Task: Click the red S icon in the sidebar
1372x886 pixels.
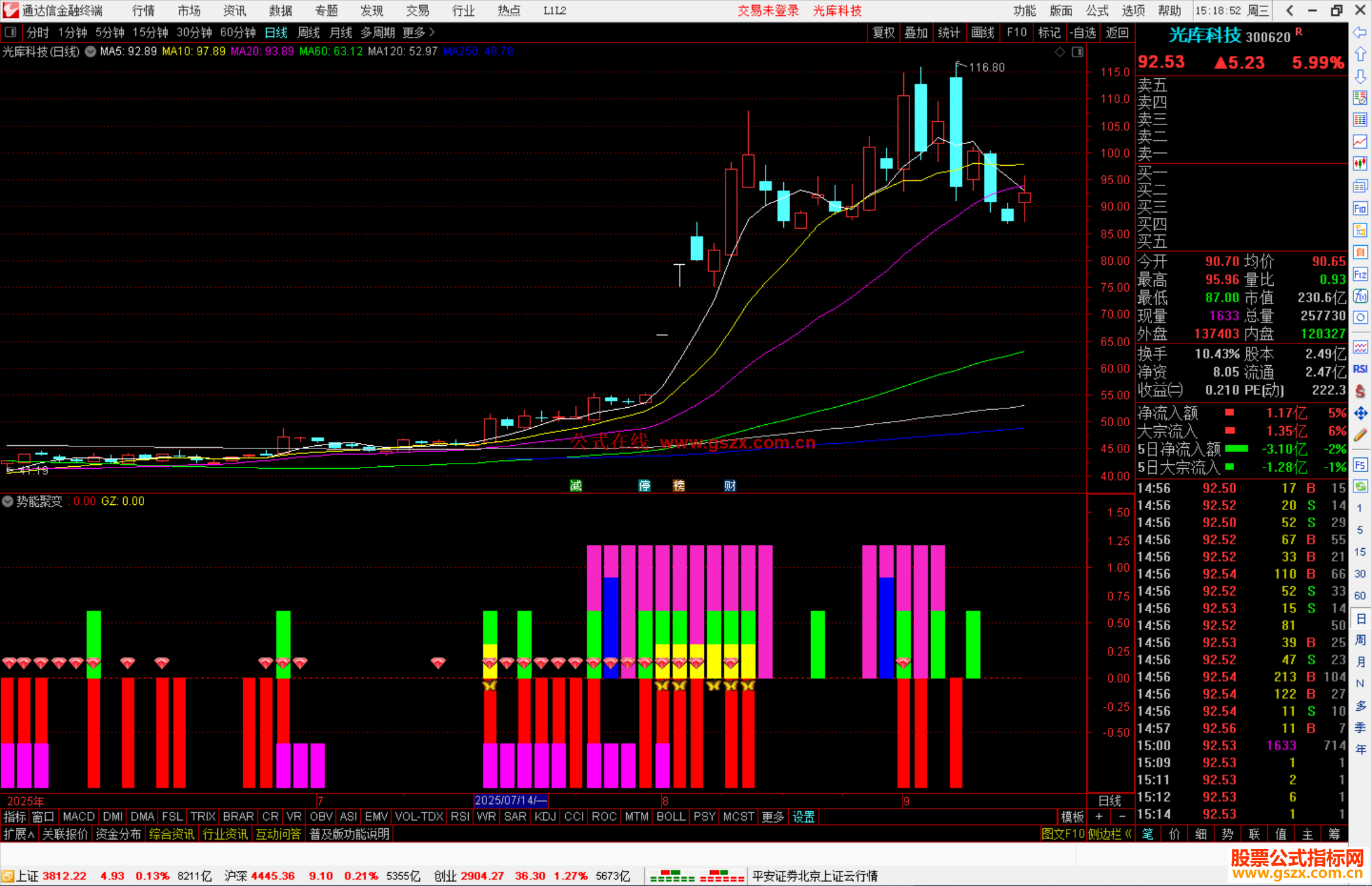Action: click(x=1360, y=391)
